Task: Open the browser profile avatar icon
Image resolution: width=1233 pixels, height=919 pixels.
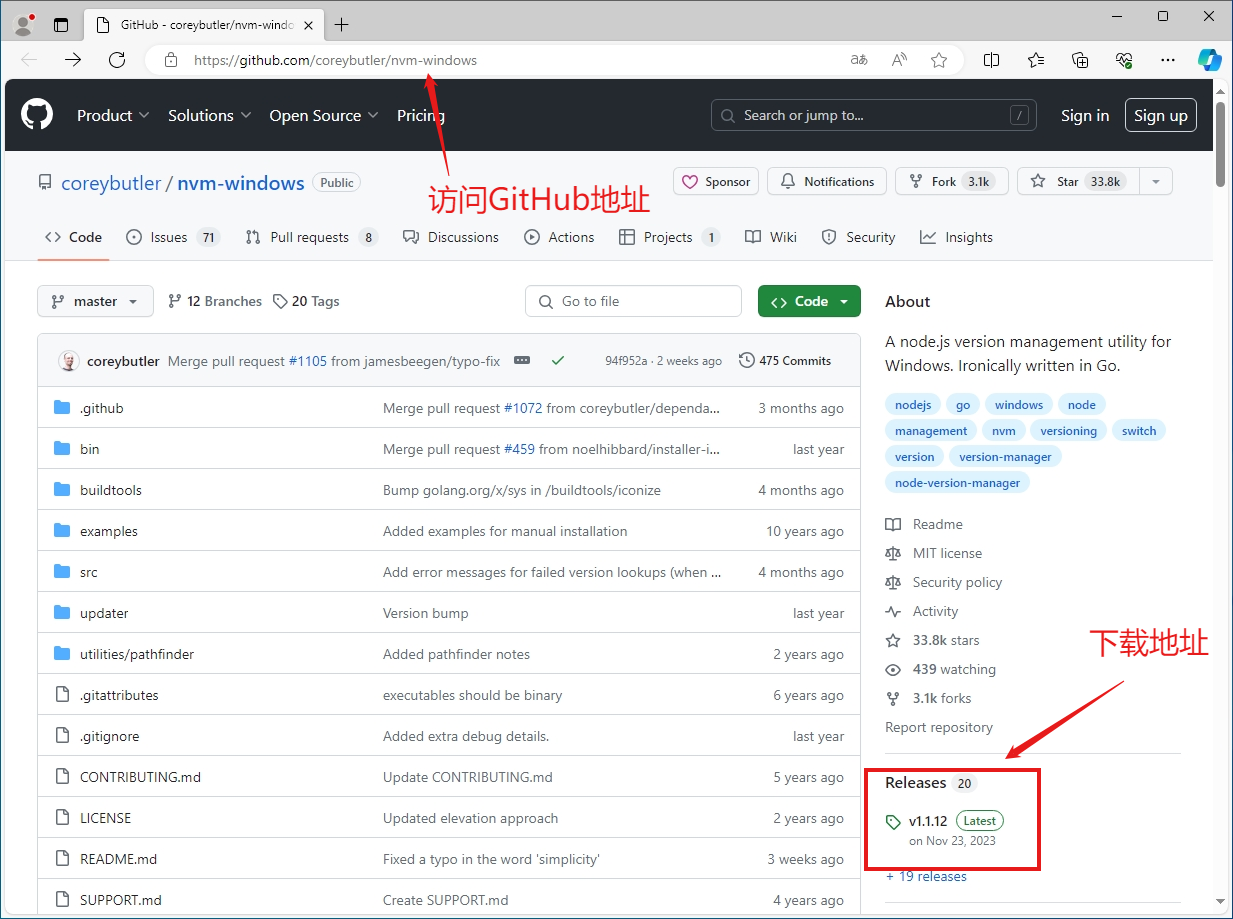Action: click(x=23, y=24)
